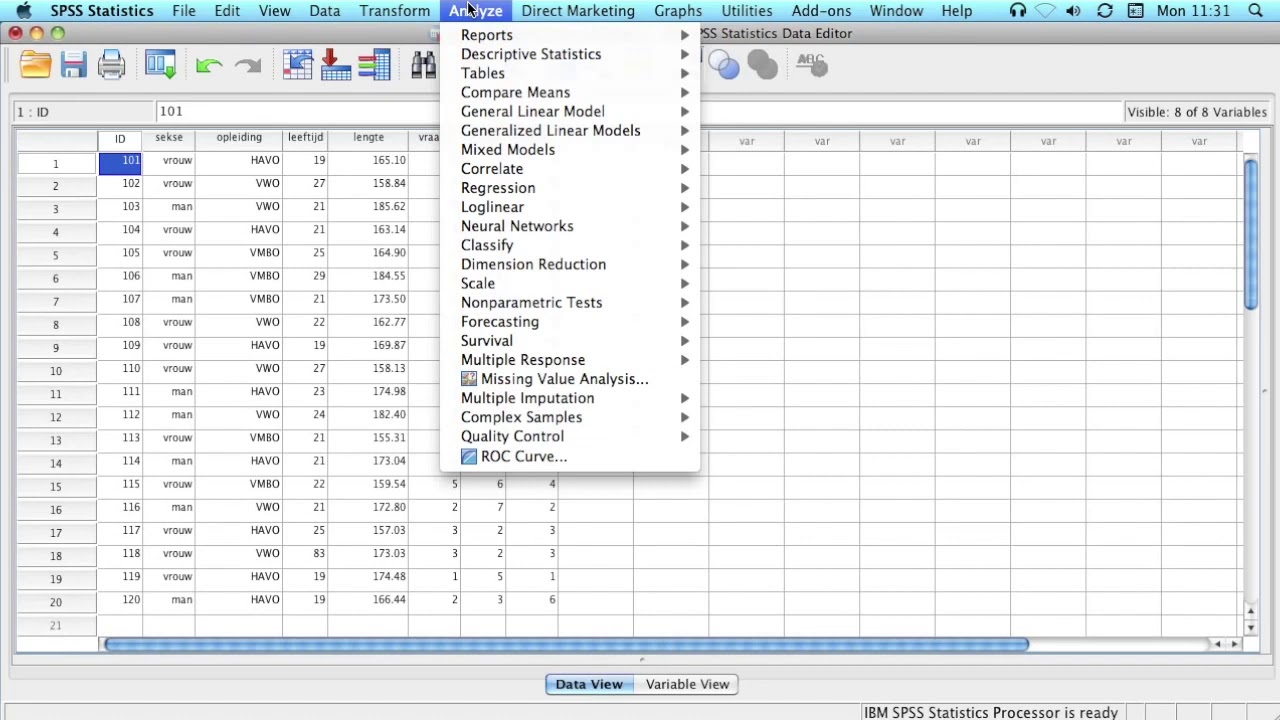1280x720 pixels.
Task: Click the volume speaker icon in menu bar
Action: point(1073,11)
